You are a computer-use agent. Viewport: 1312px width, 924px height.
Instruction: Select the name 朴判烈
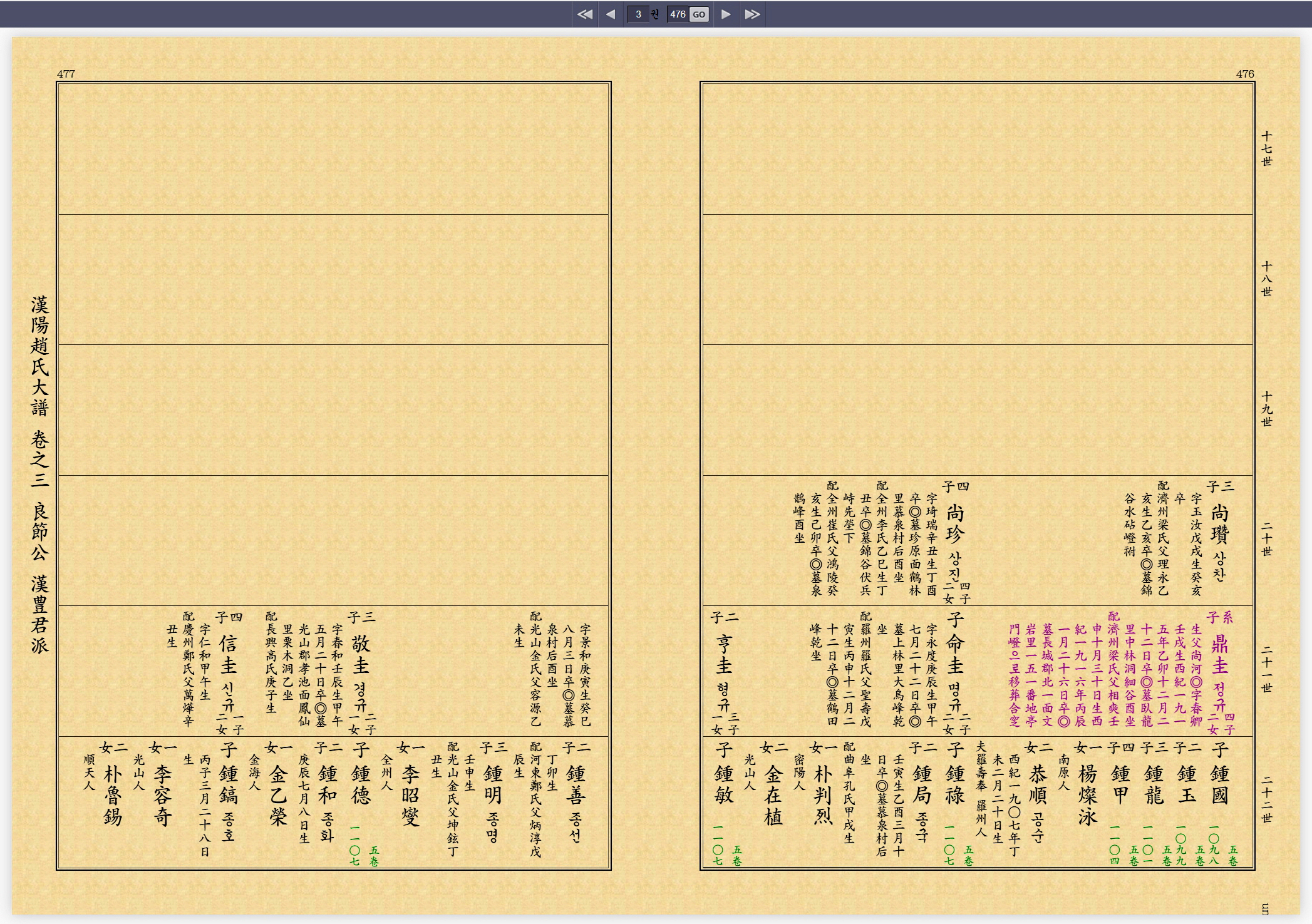pos(822,795)
